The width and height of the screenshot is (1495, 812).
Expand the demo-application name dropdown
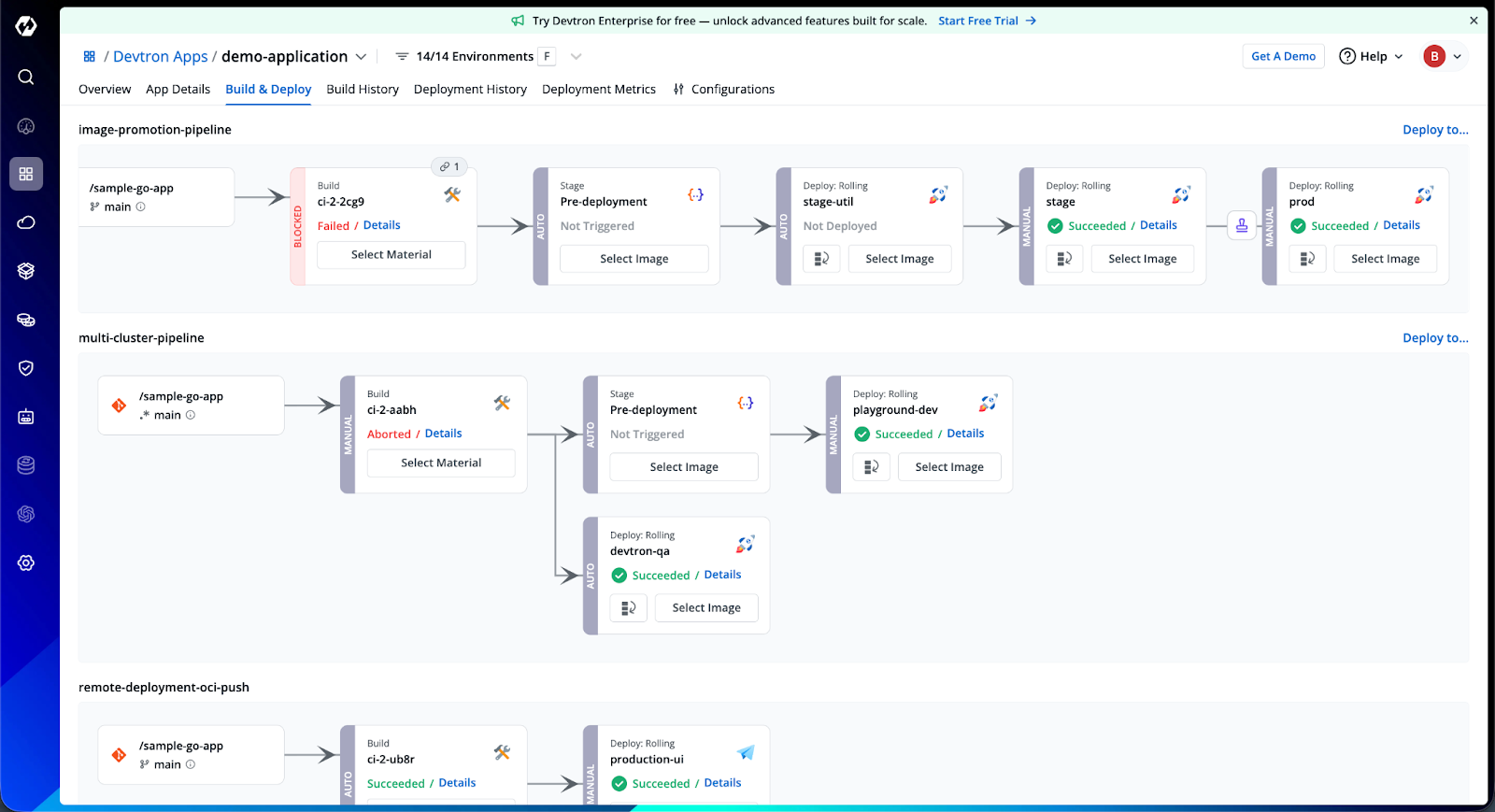click(361, 57)
